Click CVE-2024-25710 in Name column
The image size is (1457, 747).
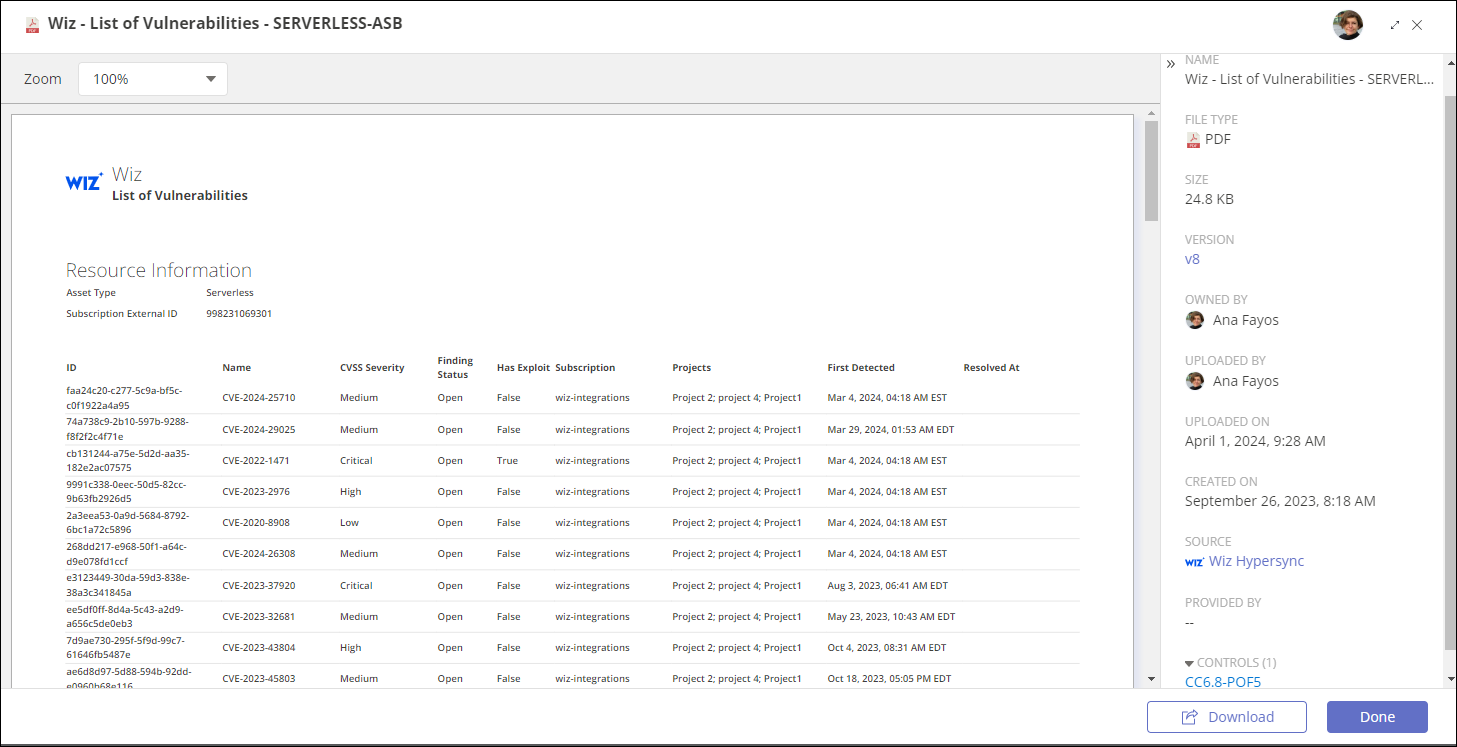(259, 398)
